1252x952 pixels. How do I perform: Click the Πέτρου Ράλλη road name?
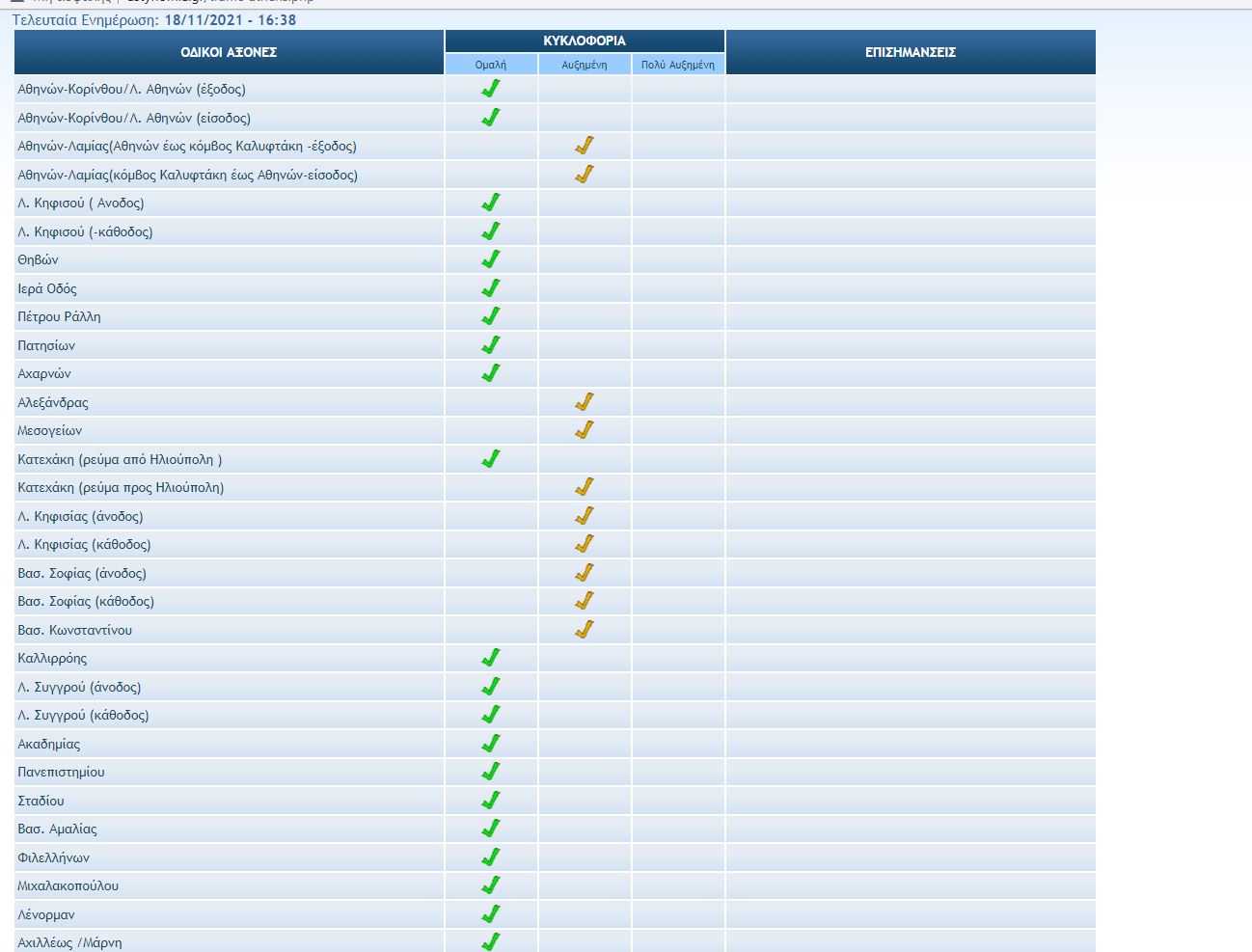pos(60,317)
